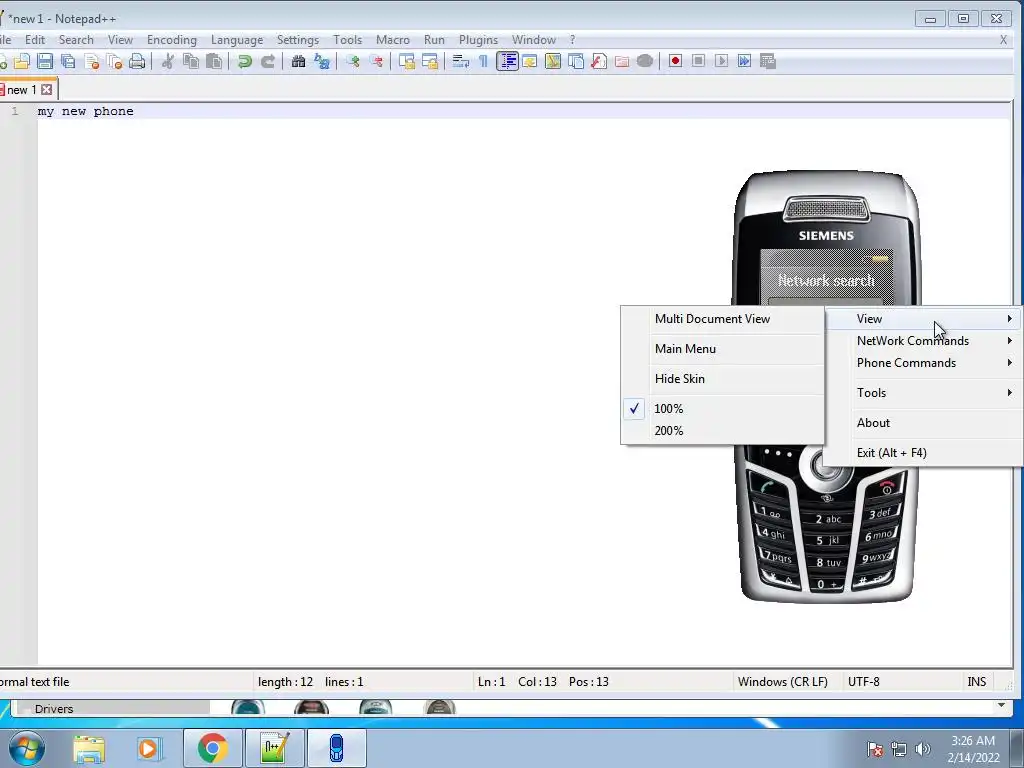
Task: Click the stop recording macro icon
Action: pyautogui.click(x=698, y=61)
